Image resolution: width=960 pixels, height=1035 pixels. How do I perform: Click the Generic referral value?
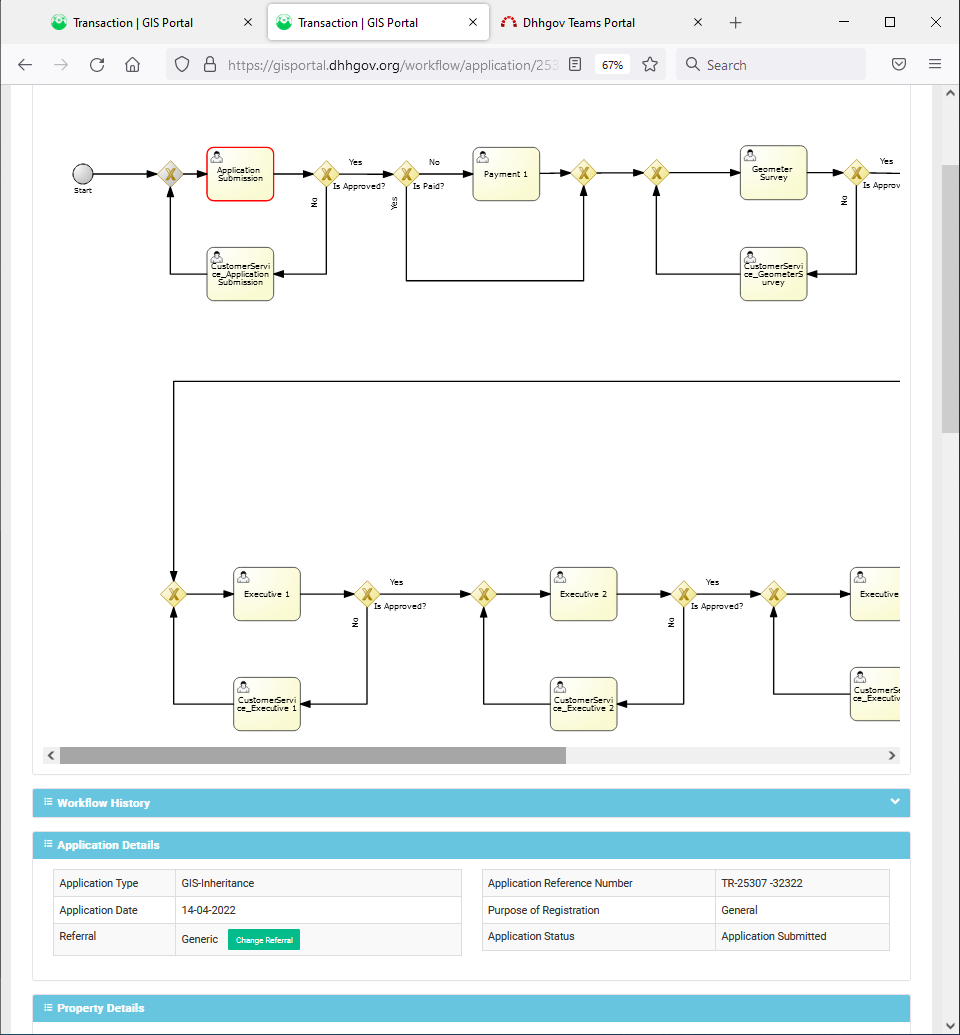tap(199, 939)
